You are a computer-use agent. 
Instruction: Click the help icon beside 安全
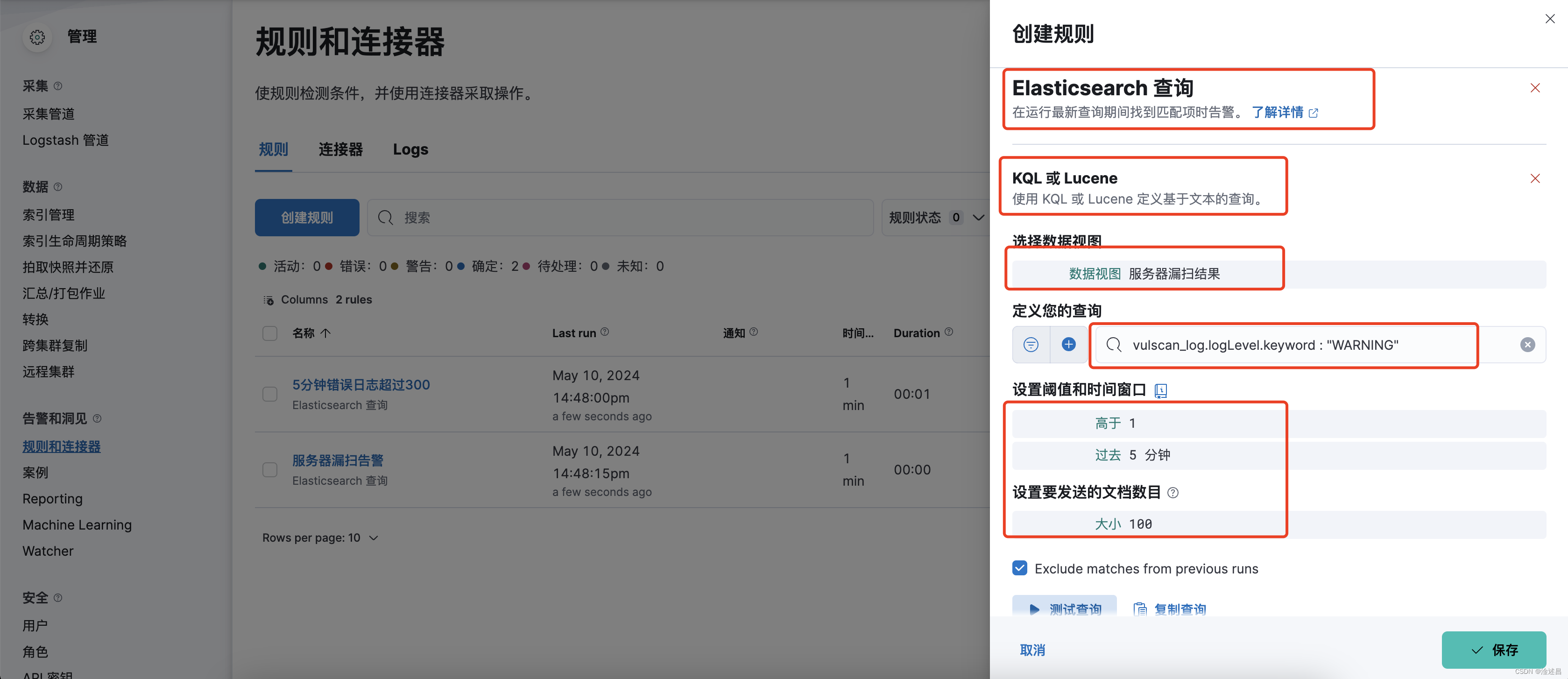pos(58,597)
